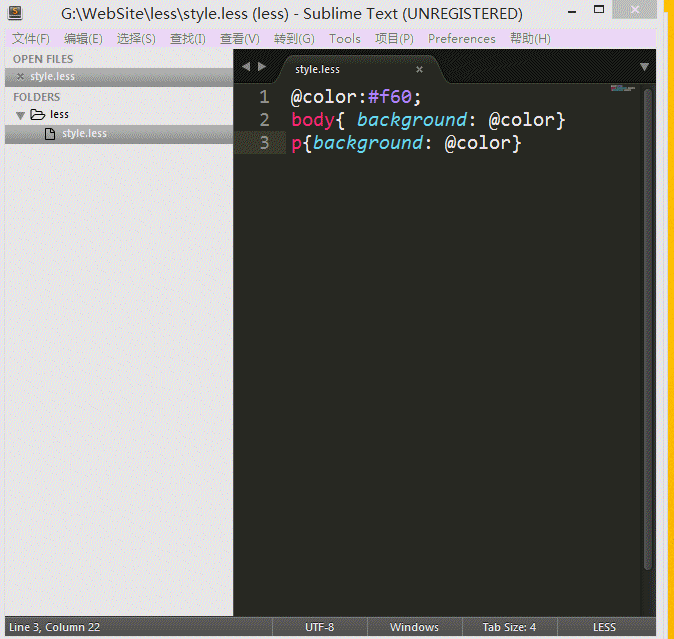Activate the style.less editor tab
The height and width of the screenshot is (639, 674).
click(x=359, y=69)
